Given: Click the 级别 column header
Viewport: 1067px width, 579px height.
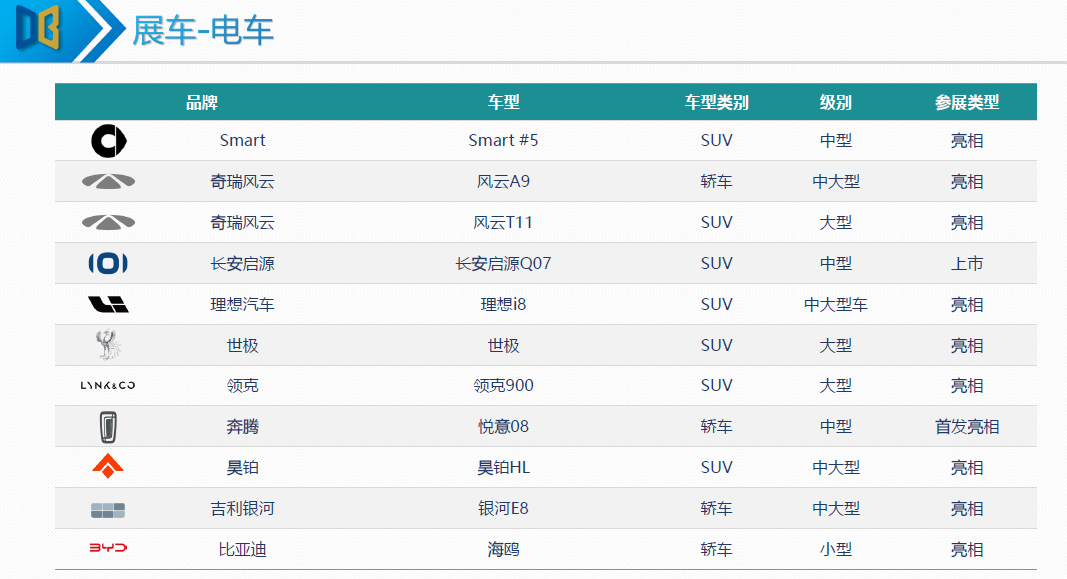Looking at the screenshot, I should pos(836,103).
